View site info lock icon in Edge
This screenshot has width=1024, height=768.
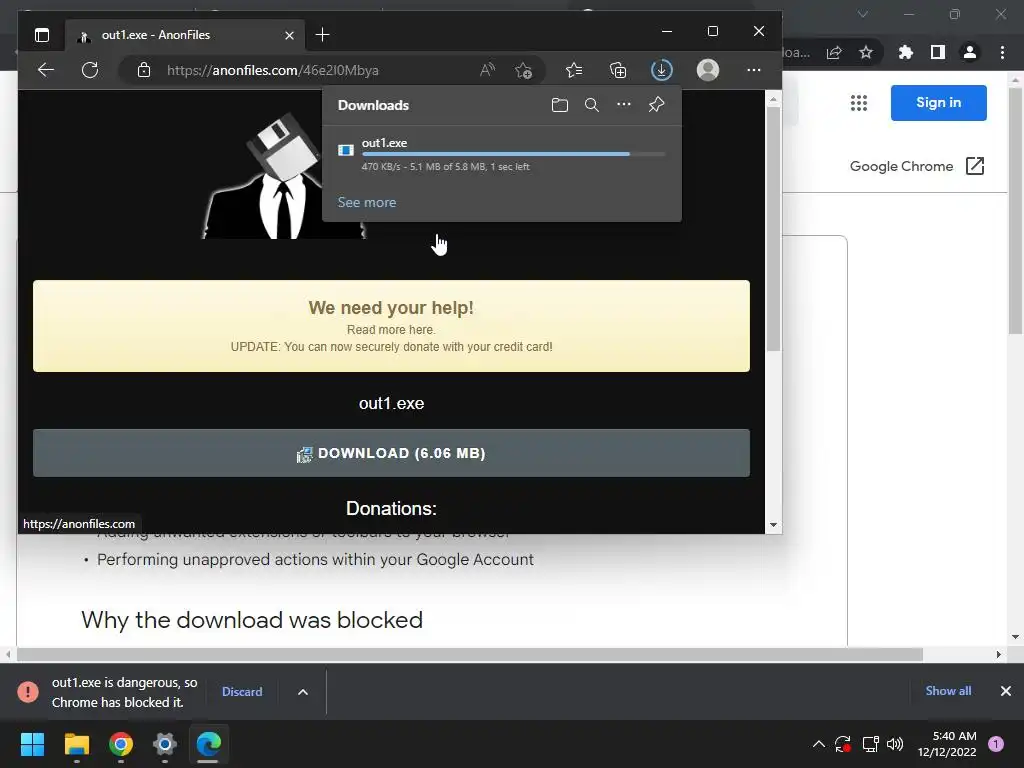tap(144, 70)
